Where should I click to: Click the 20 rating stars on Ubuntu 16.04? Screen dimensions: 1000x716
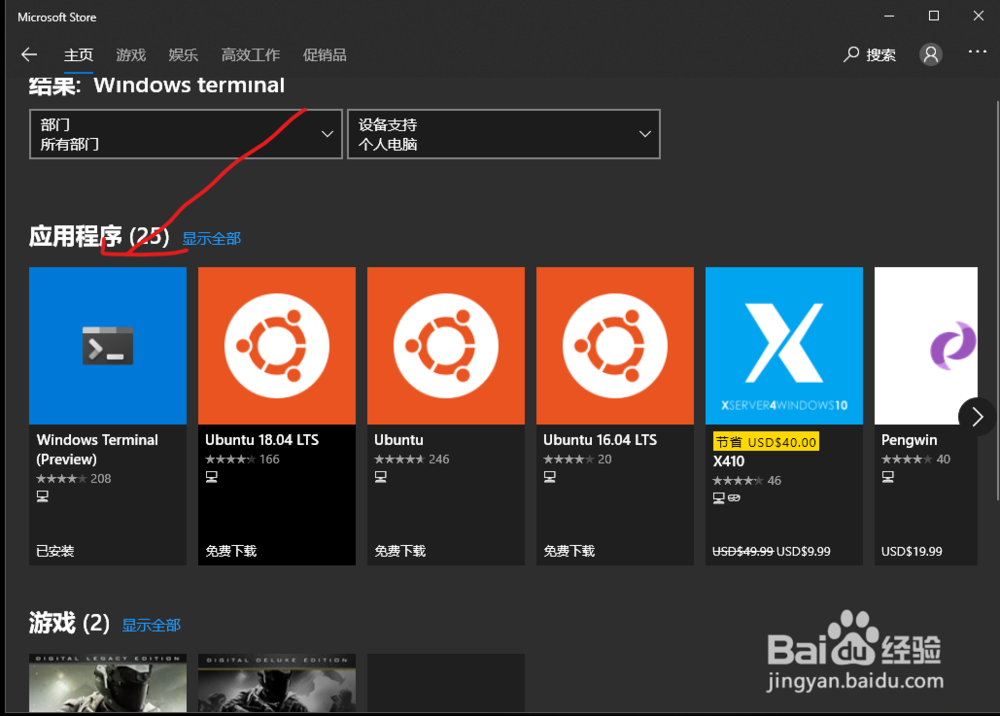pyautogui.click(x=568, y=459)
